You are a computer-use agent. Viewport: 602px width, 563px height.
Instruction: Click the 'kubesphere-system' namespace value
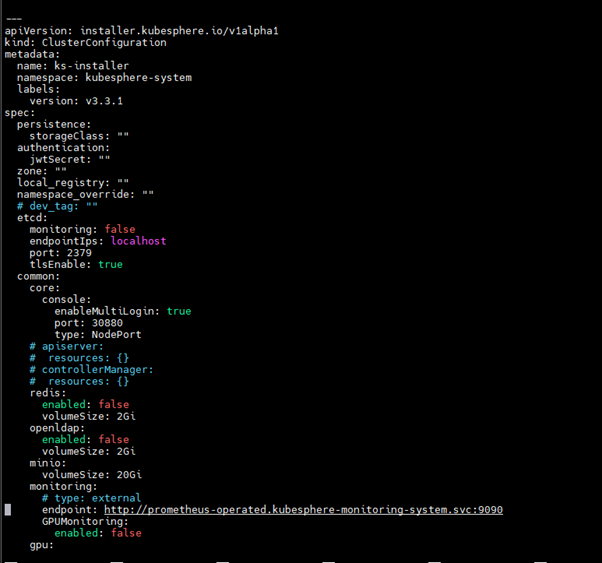[x=139, y=78]
